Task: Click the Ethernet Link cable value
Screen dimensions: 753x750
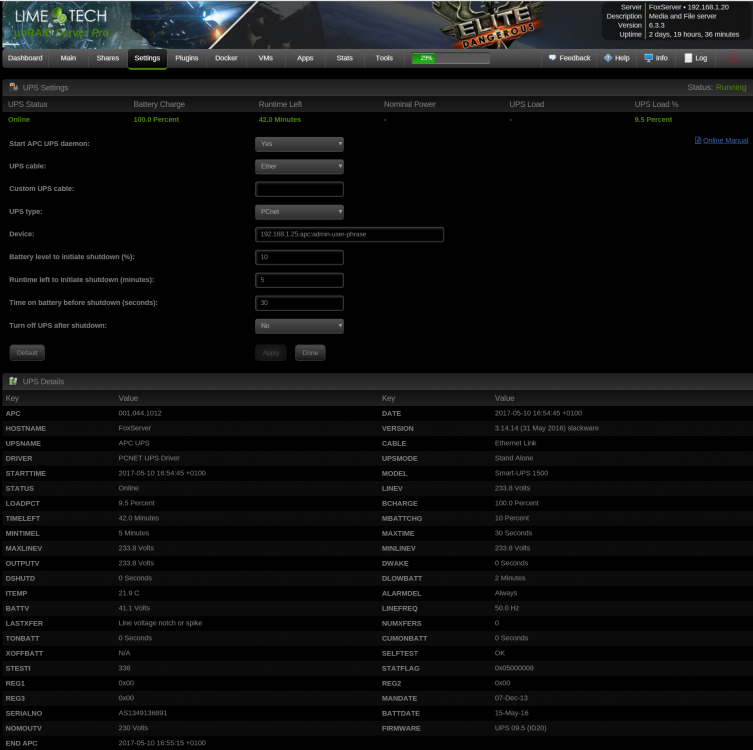Action: [515, 443]
